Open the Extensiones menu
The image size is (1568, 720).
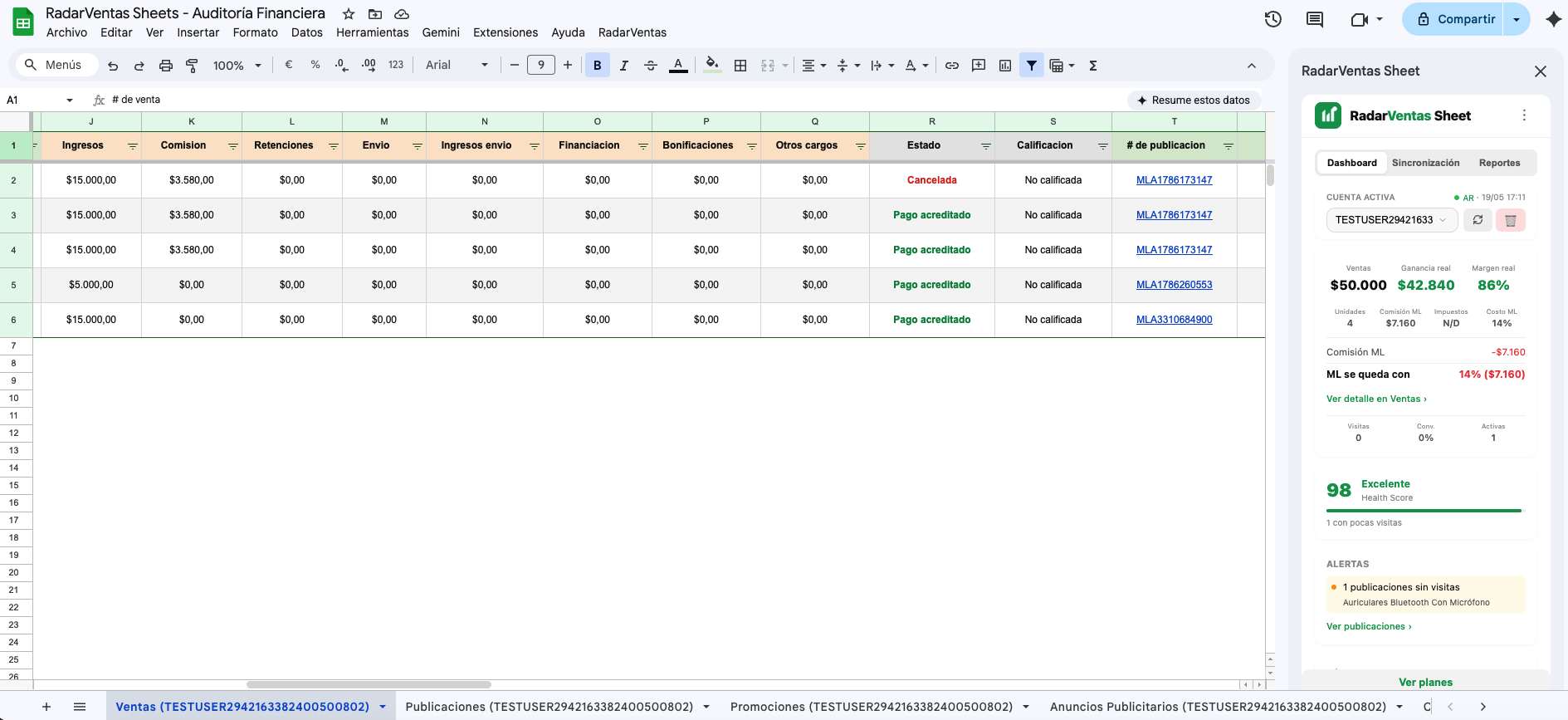pyautogui.click(x=506, y=32)
